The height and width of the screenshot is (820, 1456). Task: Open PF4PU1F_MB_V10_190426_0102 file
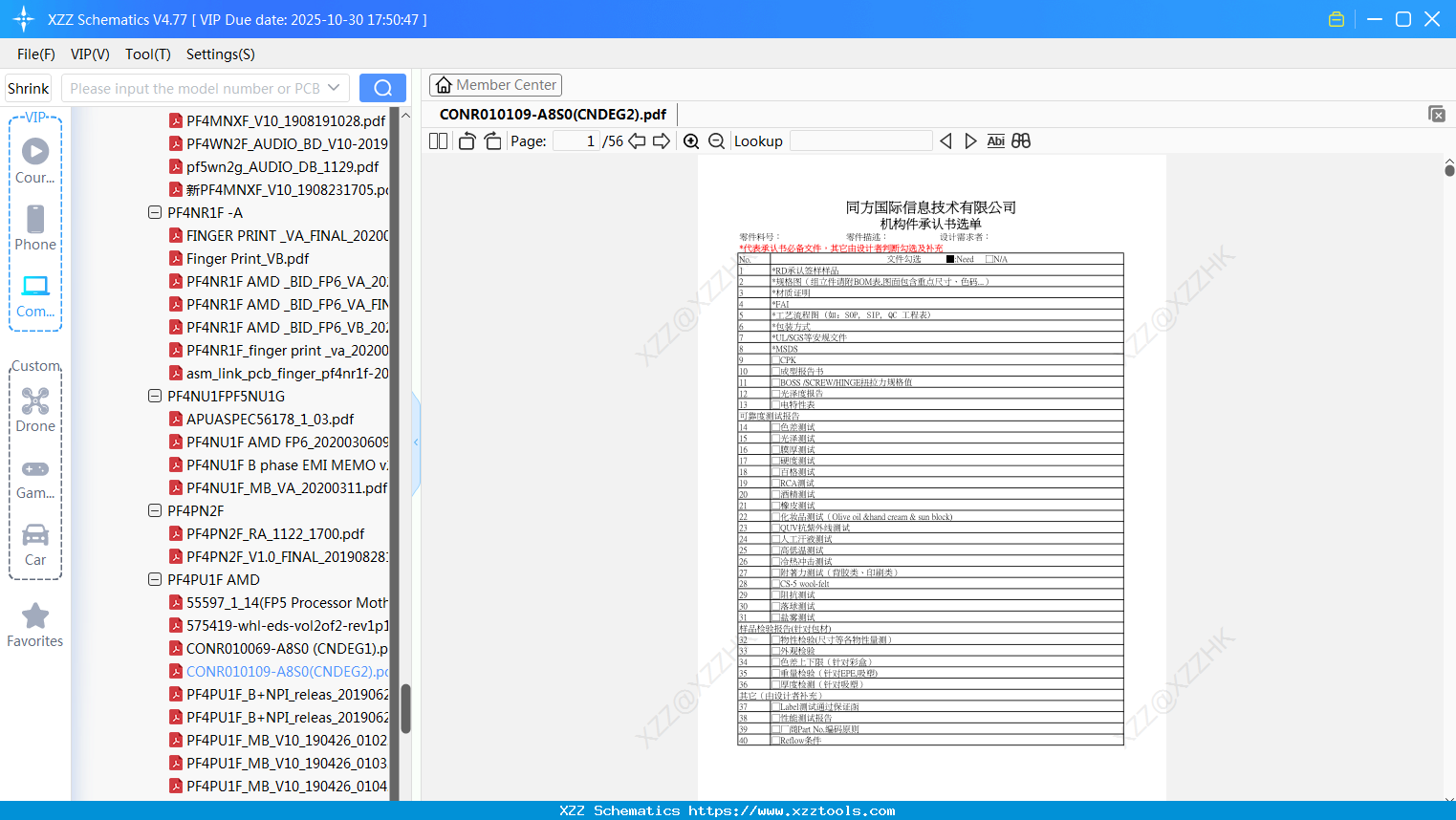tap(287, 740)
